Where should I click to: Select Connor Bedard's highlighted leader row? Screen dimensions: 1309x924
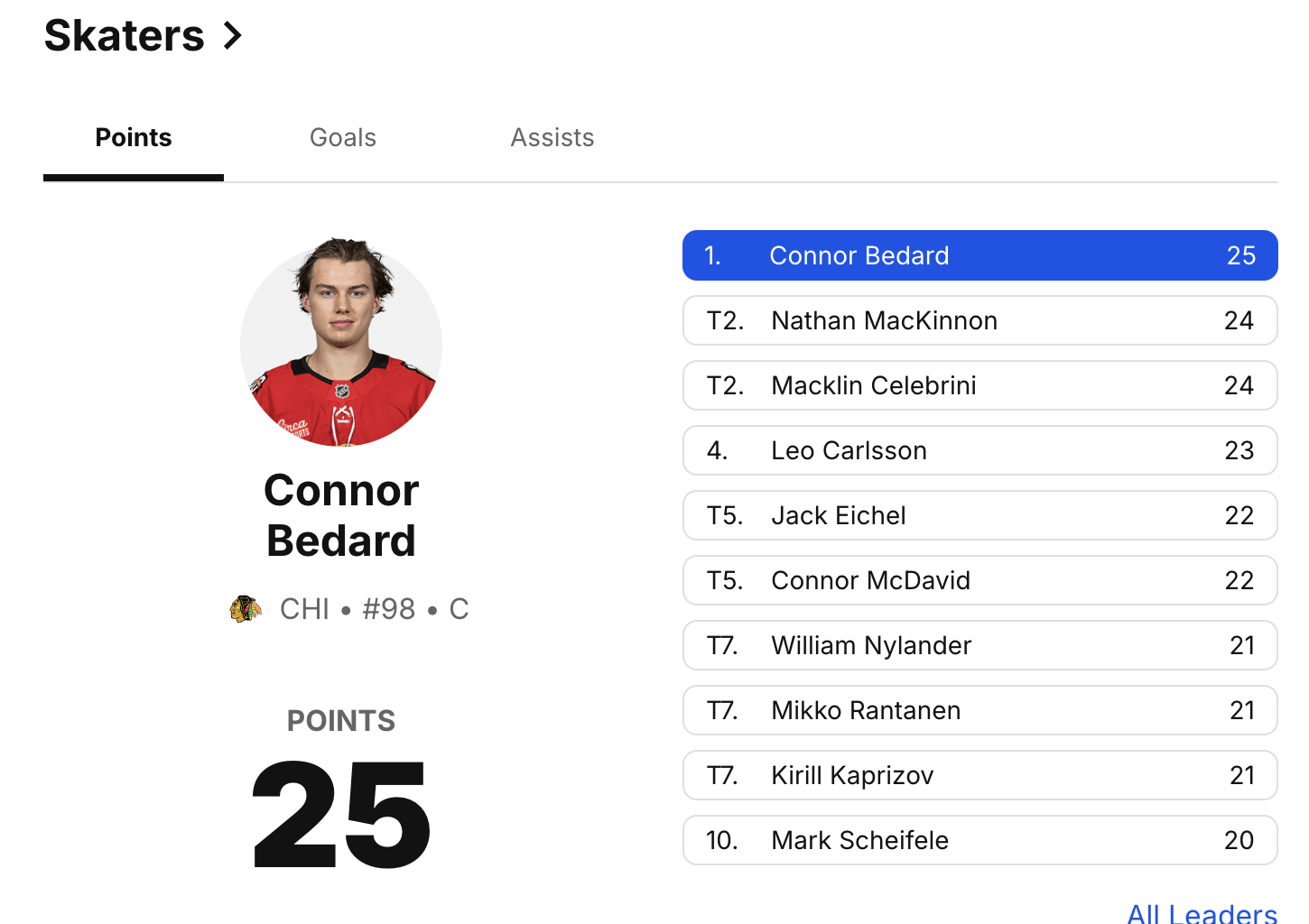pyautogui.click(x=979, y=255)
